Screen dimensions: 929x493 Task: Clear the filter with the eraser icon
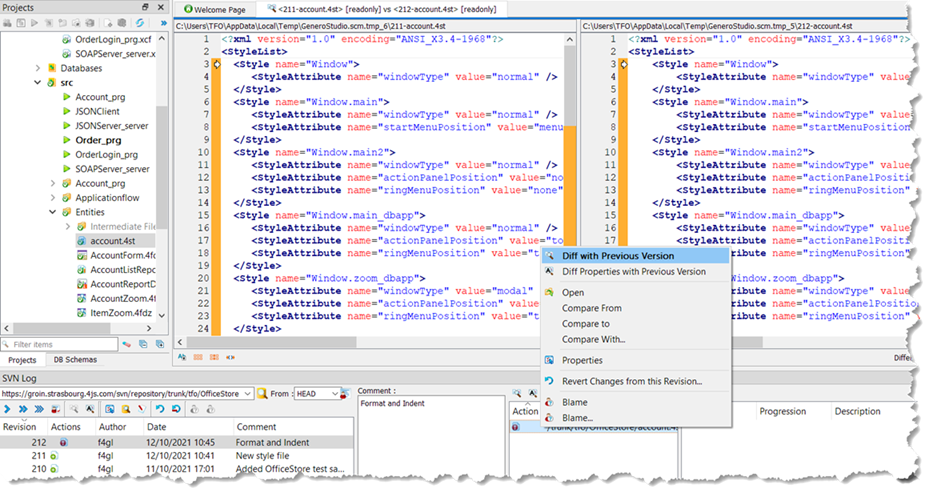coord(127,344)
